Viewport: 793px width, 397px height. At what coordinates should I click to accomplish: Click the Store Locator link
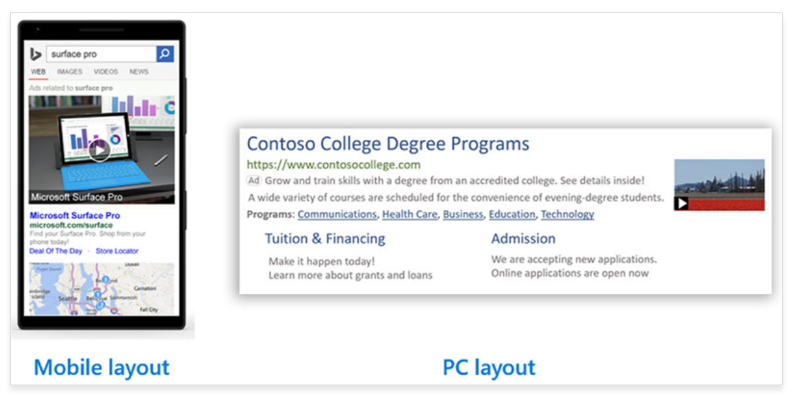tap(117, 251)
